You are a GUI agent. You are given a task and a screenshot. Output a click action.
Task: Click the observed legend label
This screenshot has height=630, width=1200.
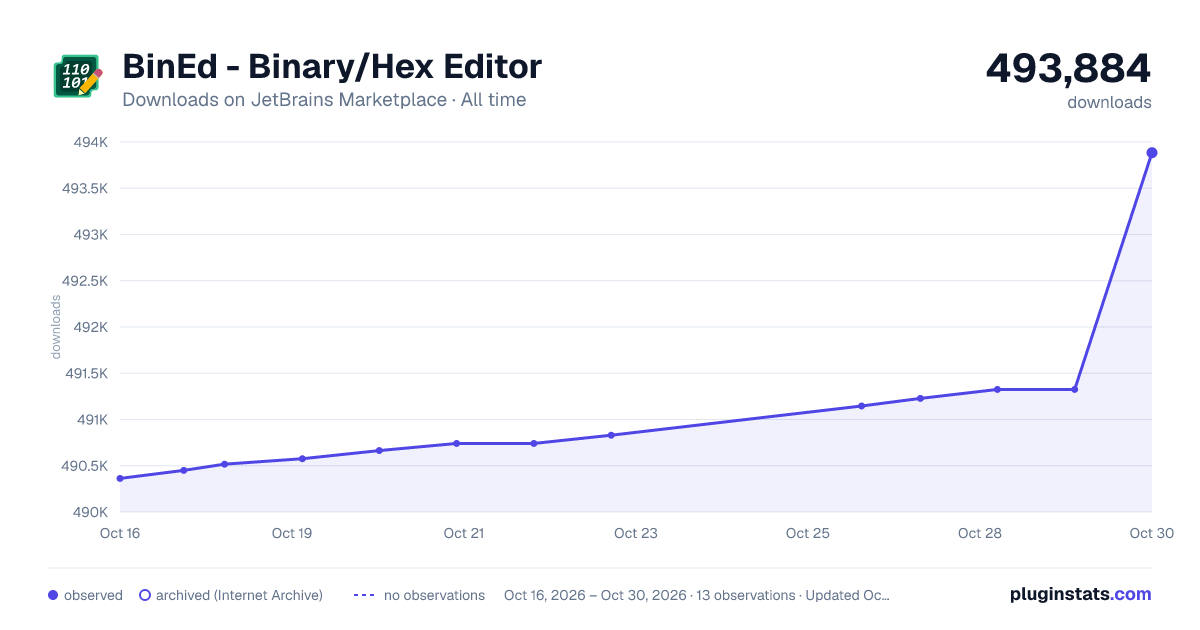(x=93, y=595)
